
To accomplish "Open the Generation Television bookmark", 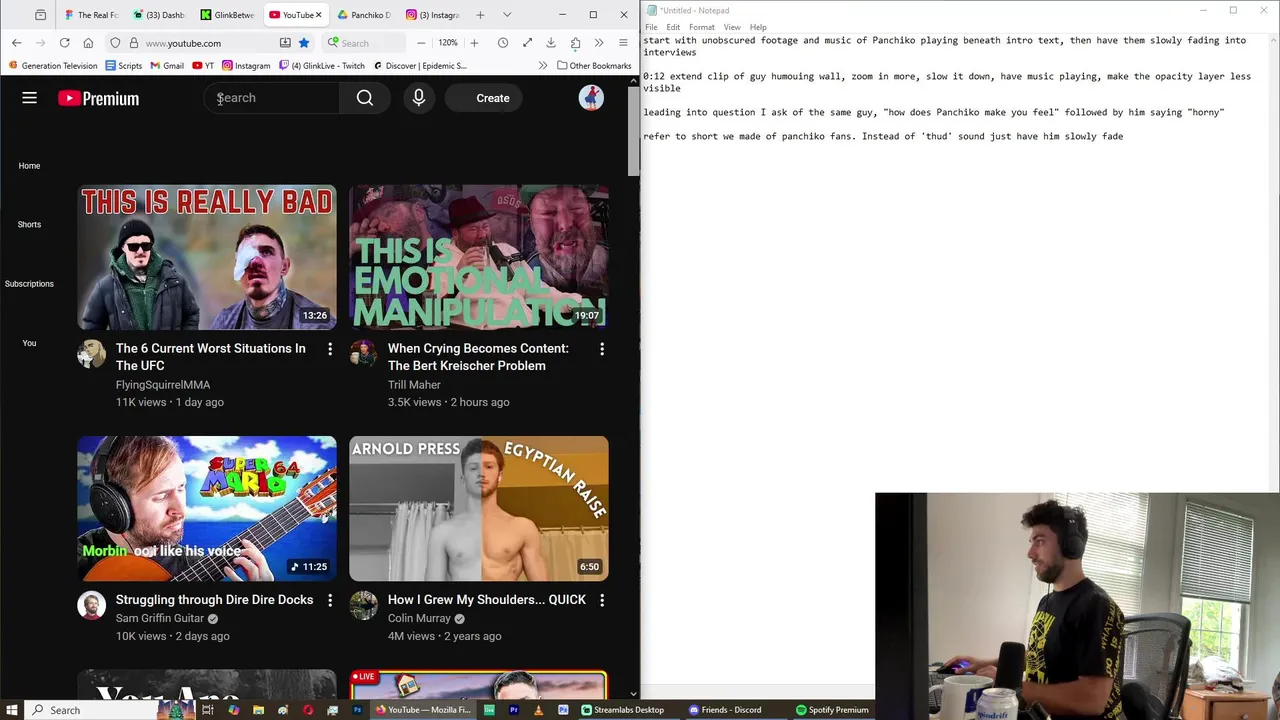I will 52,66.
